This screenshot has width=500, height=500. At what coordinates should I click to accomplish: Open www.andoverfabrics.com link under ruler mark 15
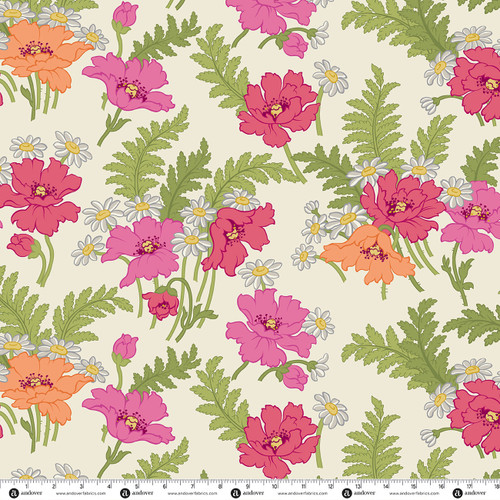click(x=414, y=493)
